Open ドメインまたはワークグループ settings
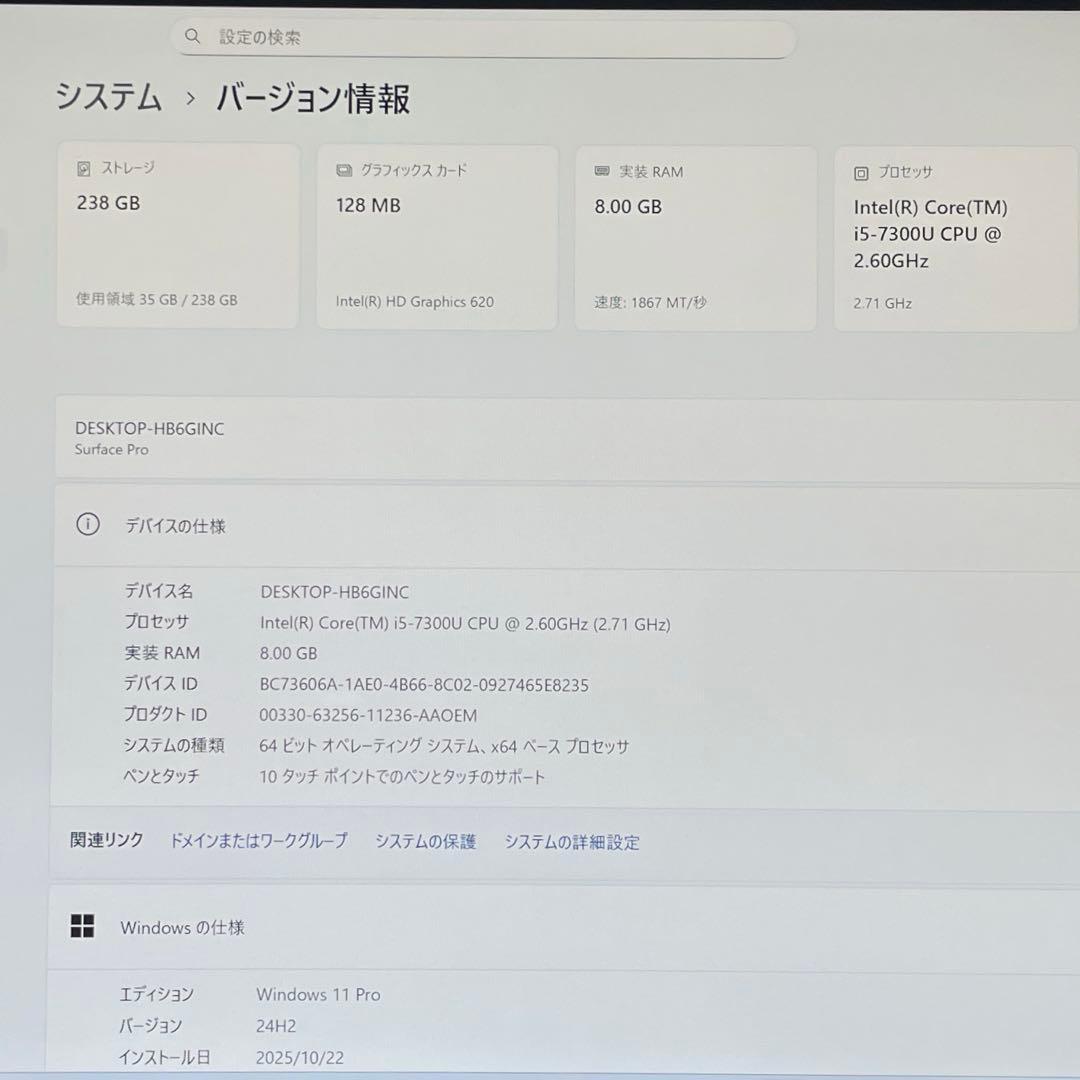Image resolution: width=1080 pixels, height=1080 pixels. click(x=258, y=841)
